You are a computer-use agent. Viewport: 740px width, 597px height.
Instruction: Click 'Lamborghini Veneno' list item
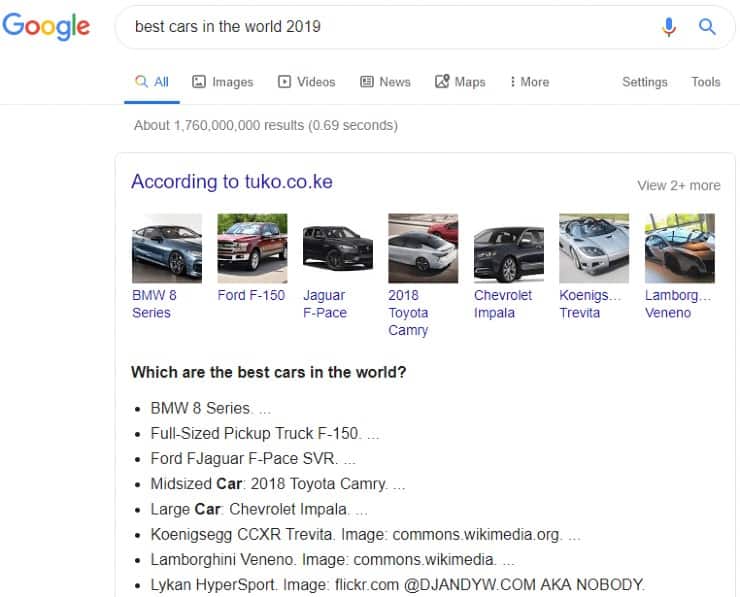pyautogui.click(x=332, y=560)
